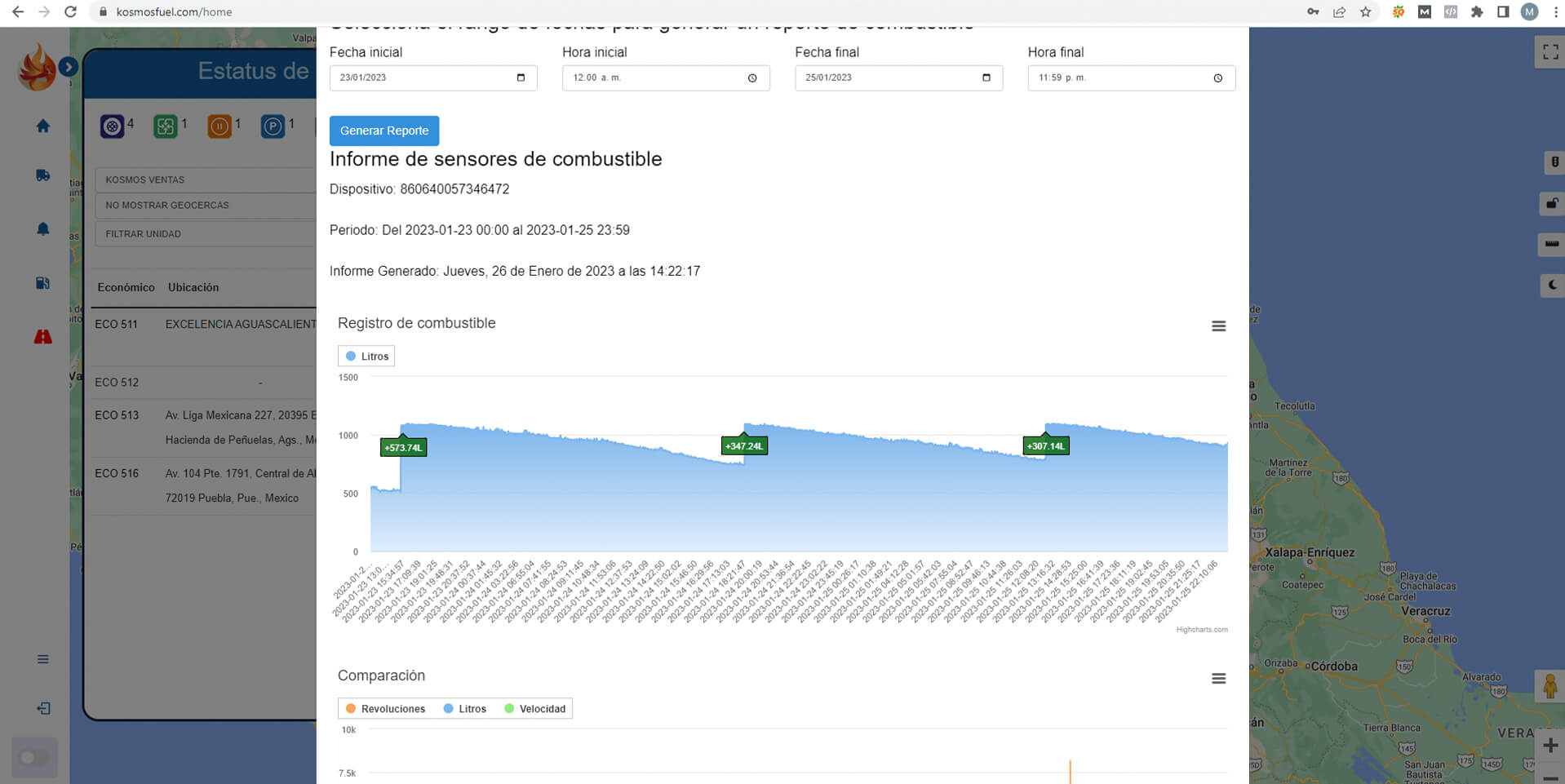The image size is (1565, 784).
Task: Reload the browser page
Action: pos(70,11)
